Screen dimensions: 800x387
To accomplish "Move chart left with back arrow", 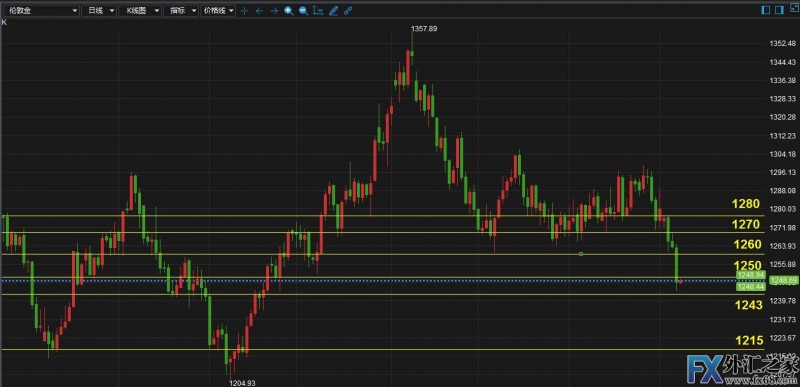I will point(259,11).
